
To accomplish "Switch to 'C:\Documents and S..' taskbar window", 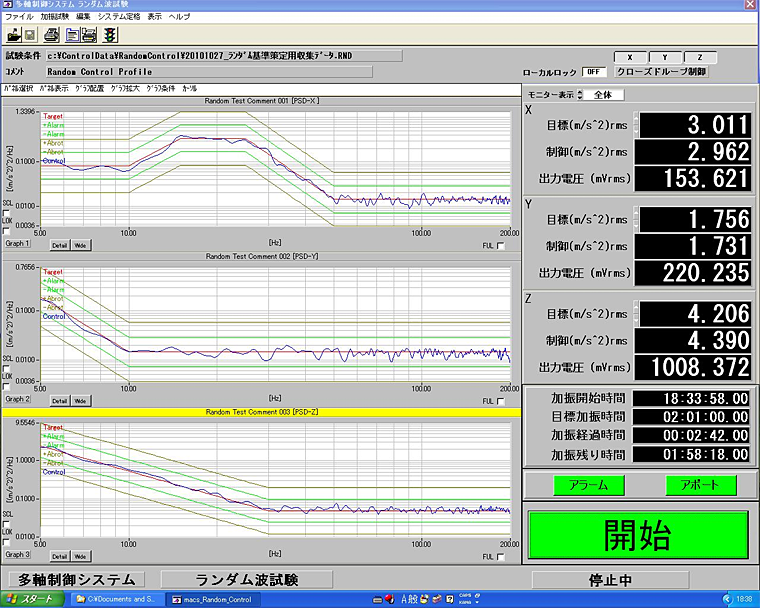I will click(116, 599).
